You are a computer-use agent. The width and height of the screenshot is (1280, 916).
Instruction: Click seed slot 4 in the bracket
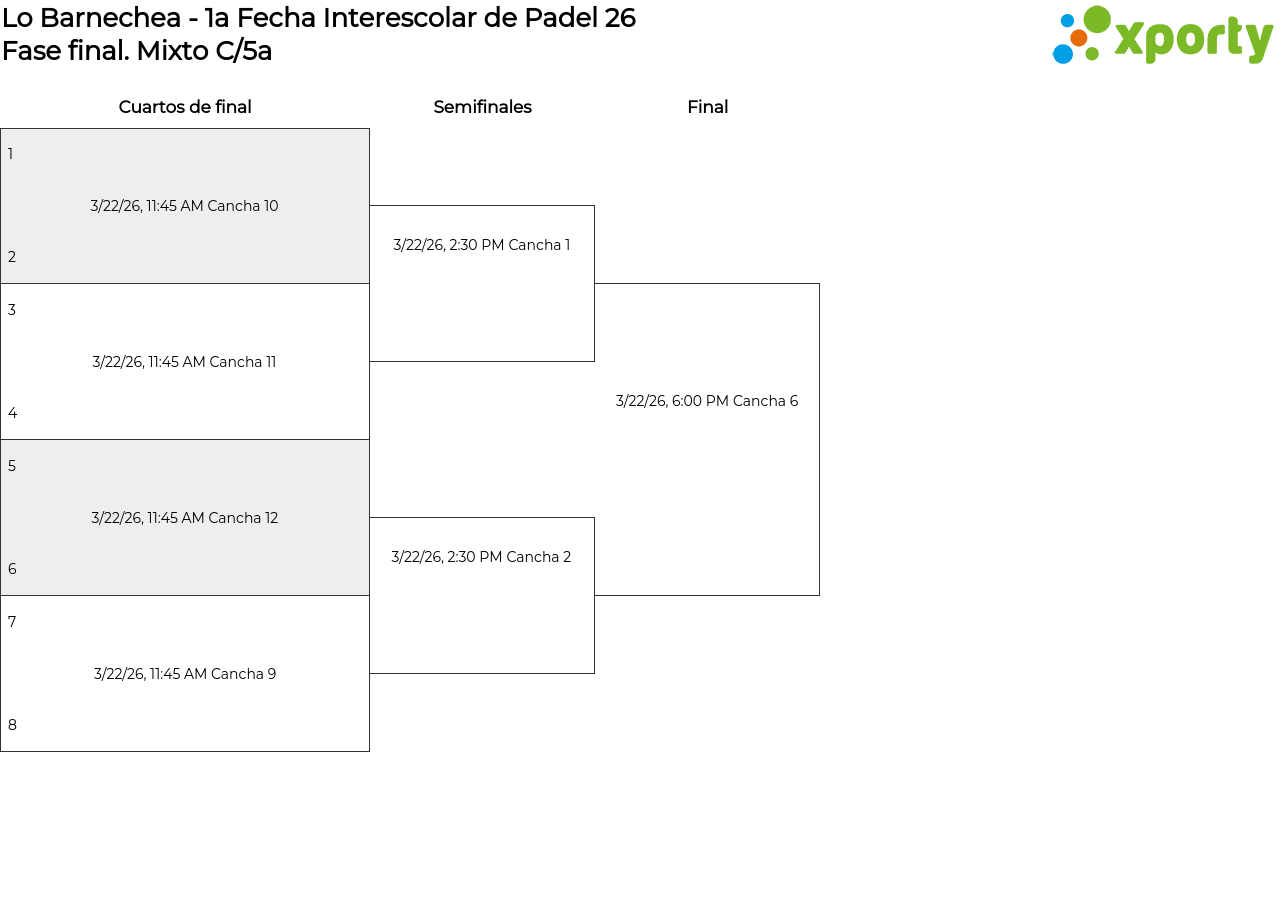pyautogui.click(x=12, y=413)
